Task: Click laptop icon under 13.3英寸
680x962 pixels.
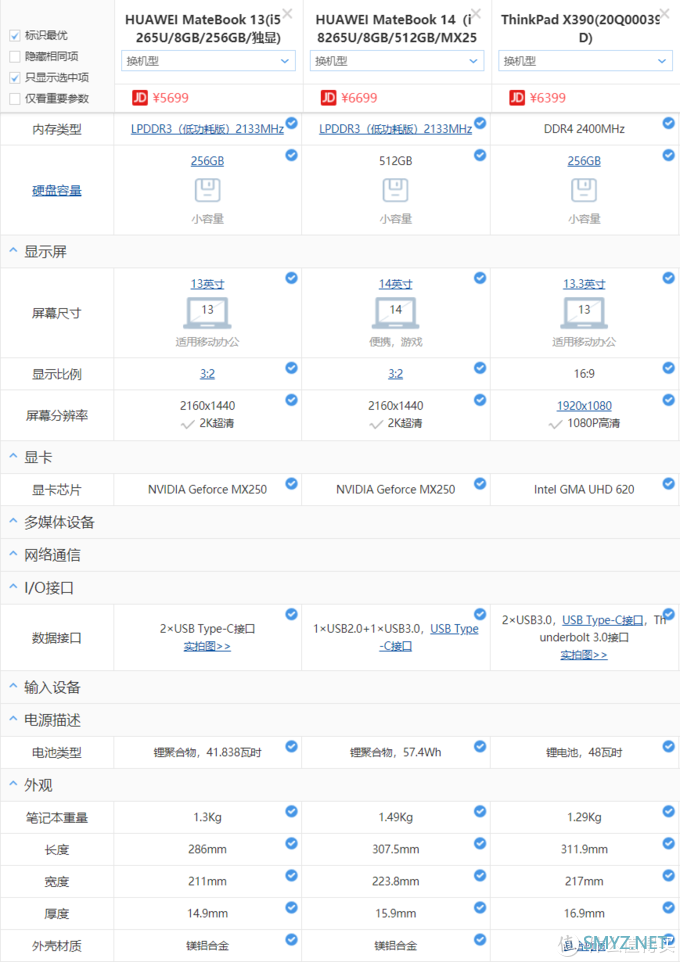Action: [584, 312]
